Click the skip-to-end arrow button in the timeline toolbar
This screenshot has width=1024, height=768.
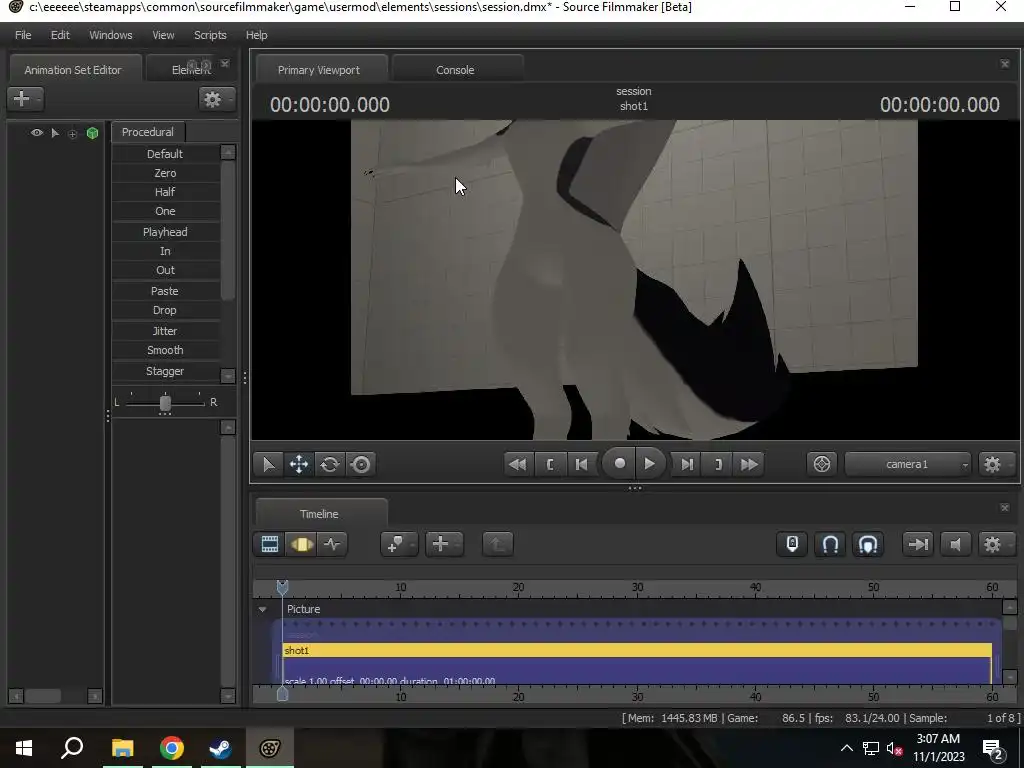pos(918,544)
